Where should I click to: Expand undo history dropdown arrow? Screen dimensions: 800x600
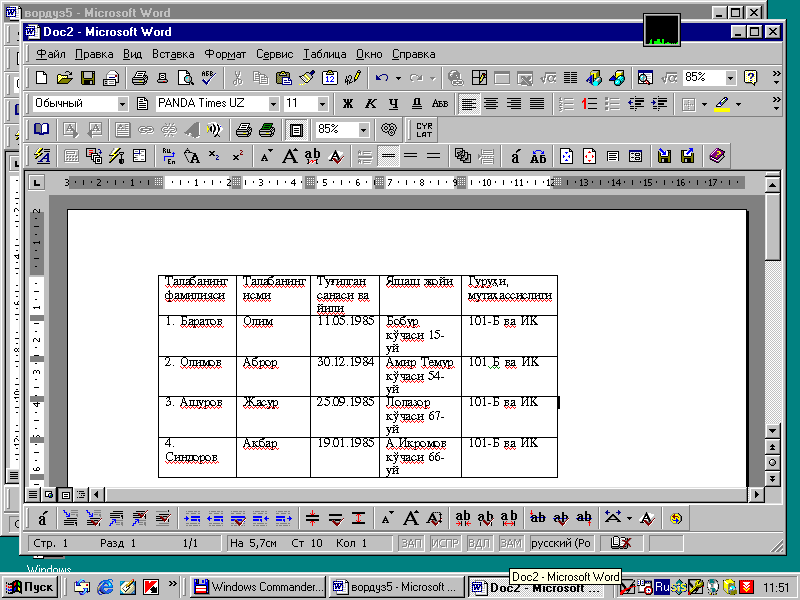[398, 78]
